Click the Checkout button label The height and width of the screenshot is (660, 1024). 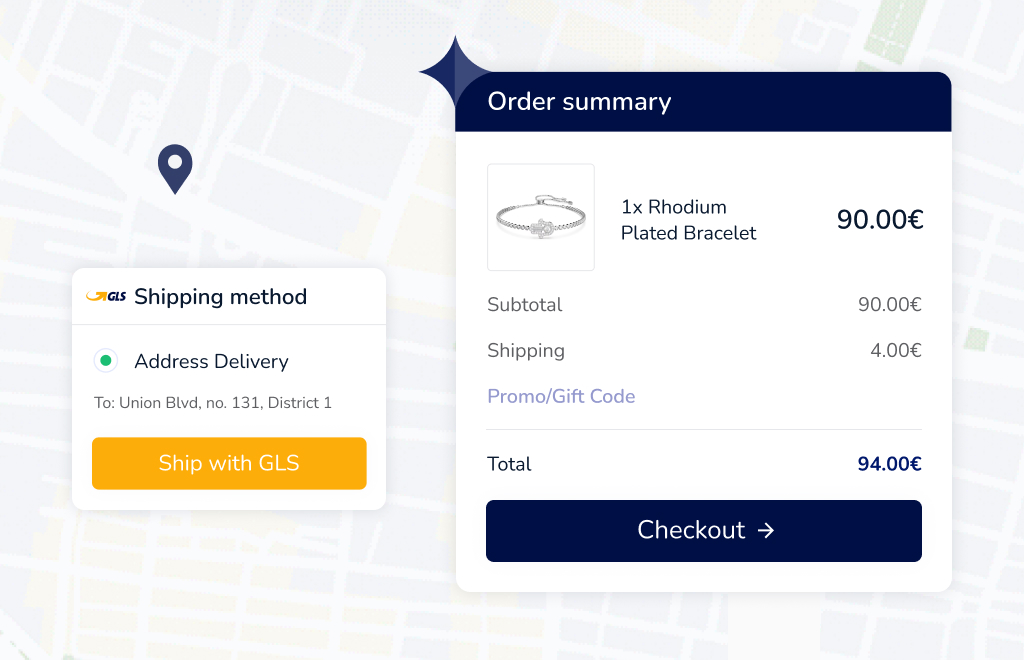point(691,530)
